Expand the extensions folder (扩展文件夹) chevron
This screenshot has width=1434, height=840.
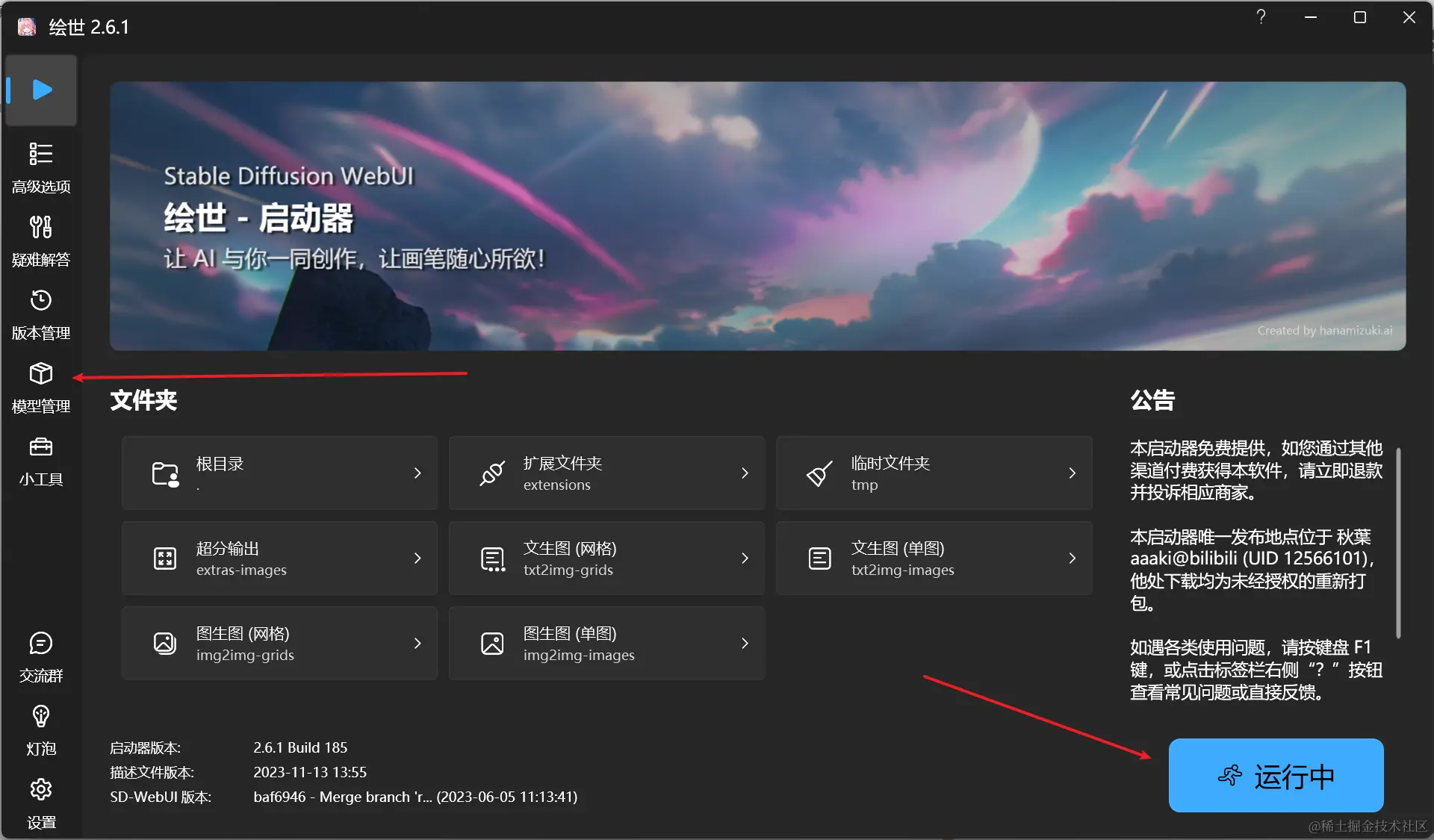coord(745,473)
